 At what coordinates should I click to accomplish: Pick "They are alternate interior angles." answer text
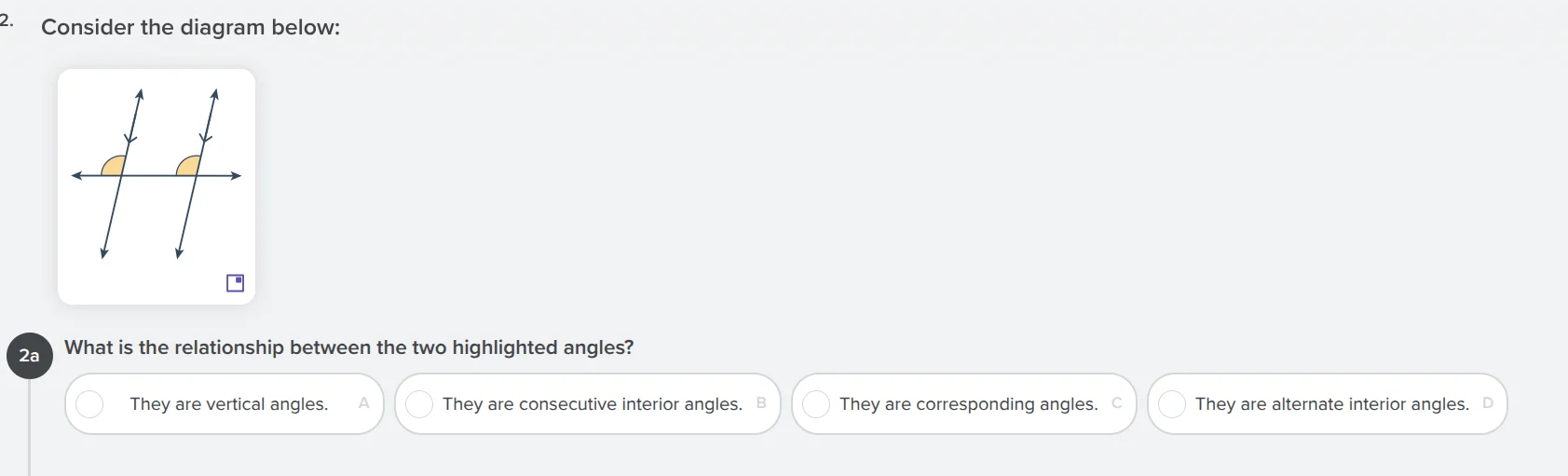pyautogui.click(x=1332, y=404)
